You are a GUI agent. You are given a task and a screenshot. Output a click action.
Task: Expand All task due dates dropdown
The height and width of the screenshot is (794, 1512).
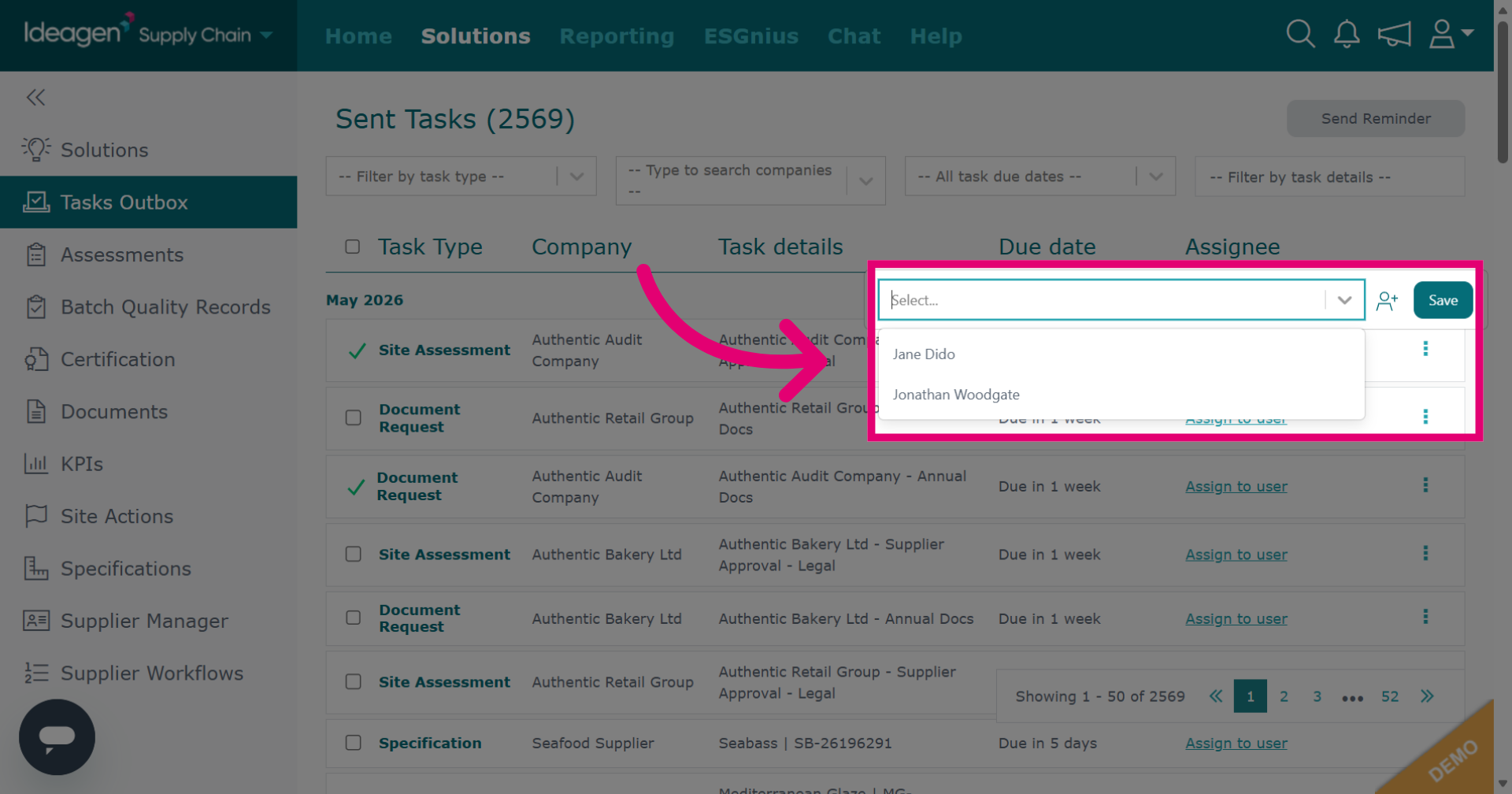click(1156, 176)
